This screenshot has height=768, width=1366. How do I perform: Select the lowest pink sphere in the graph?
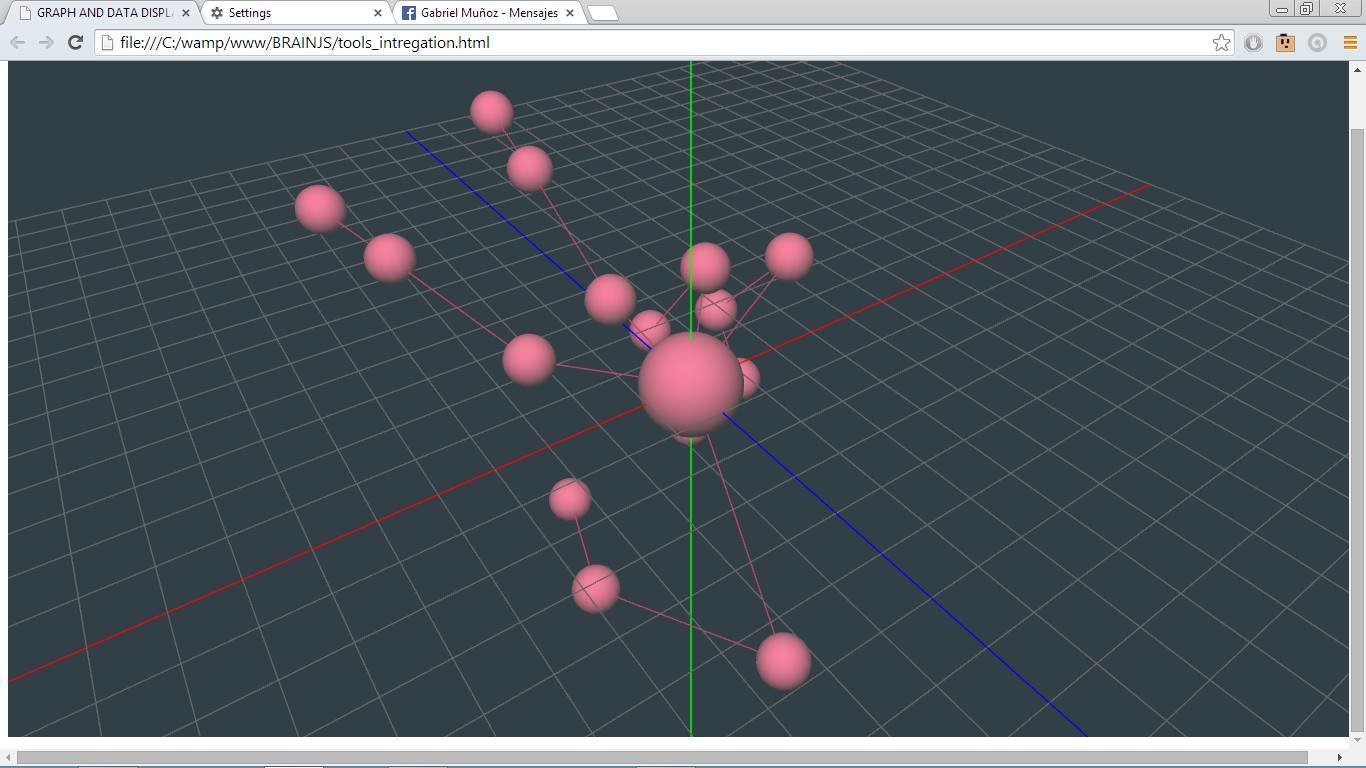783,660
